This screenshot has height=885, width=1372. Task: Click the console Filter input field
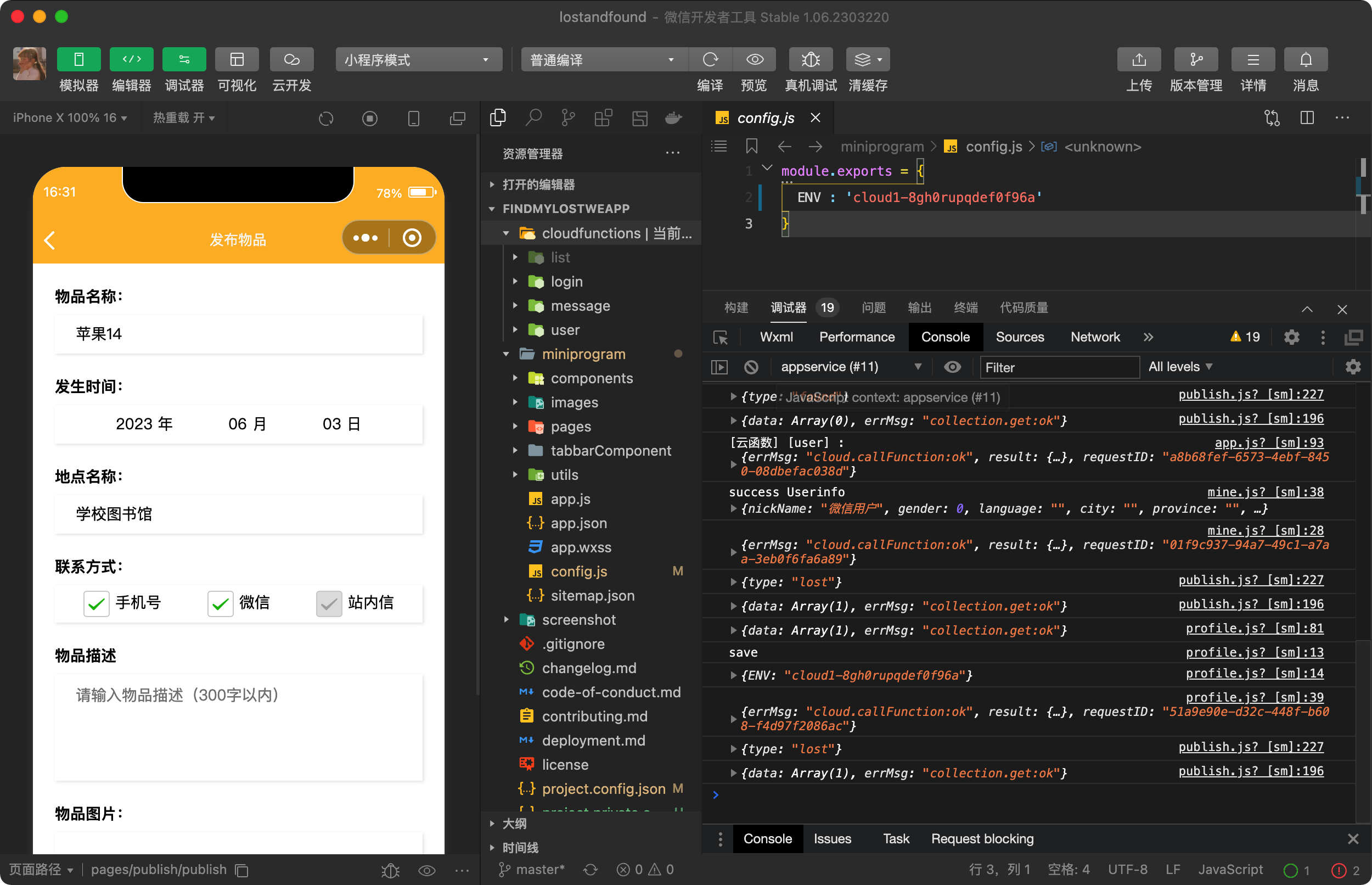click(x=1059, y=368)
